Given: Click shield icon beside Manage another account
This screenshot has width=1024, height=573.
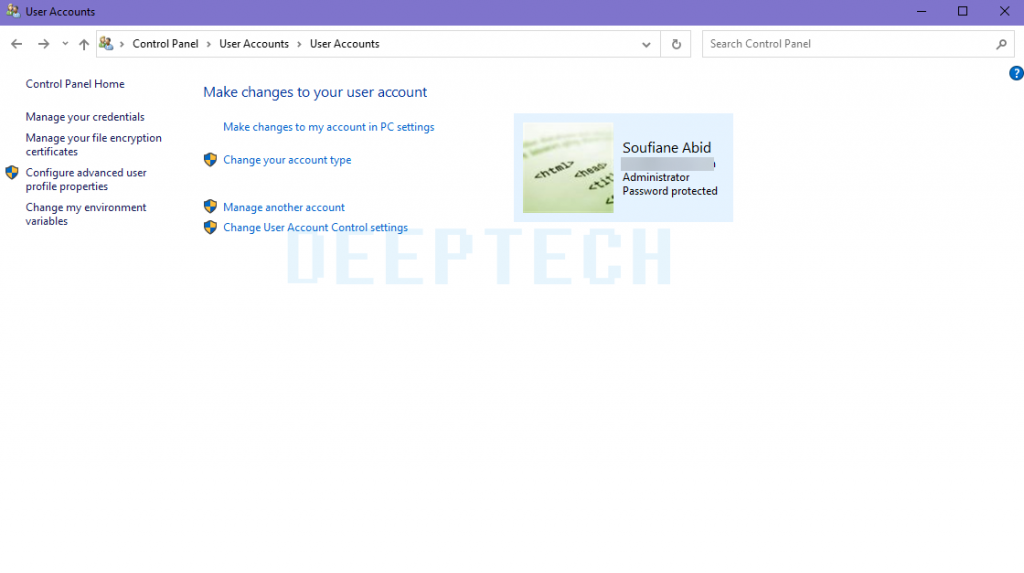Looking at the screenshot, I should click(x=210, y=206).
